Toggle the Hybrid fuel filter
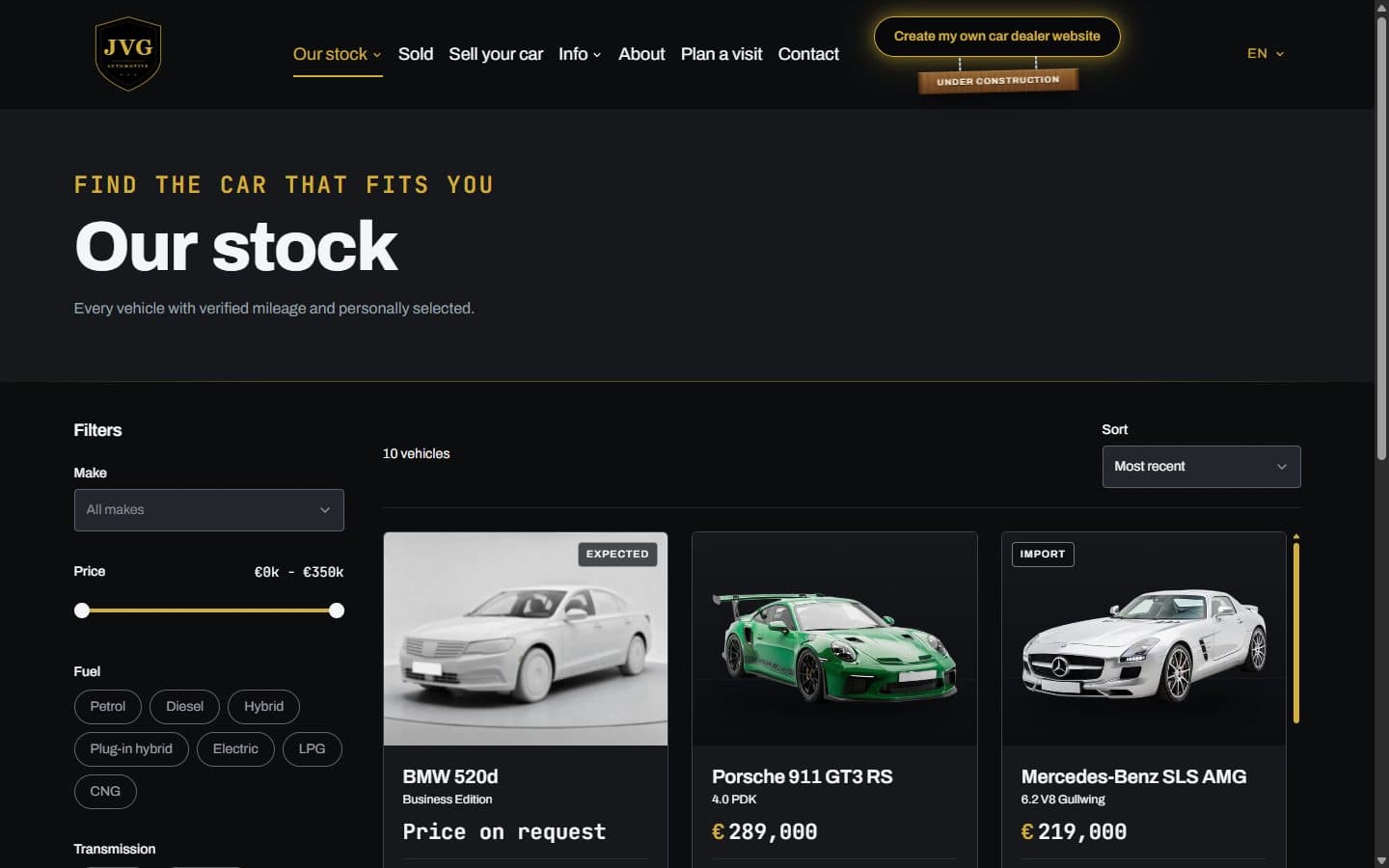 click(263, 707)
